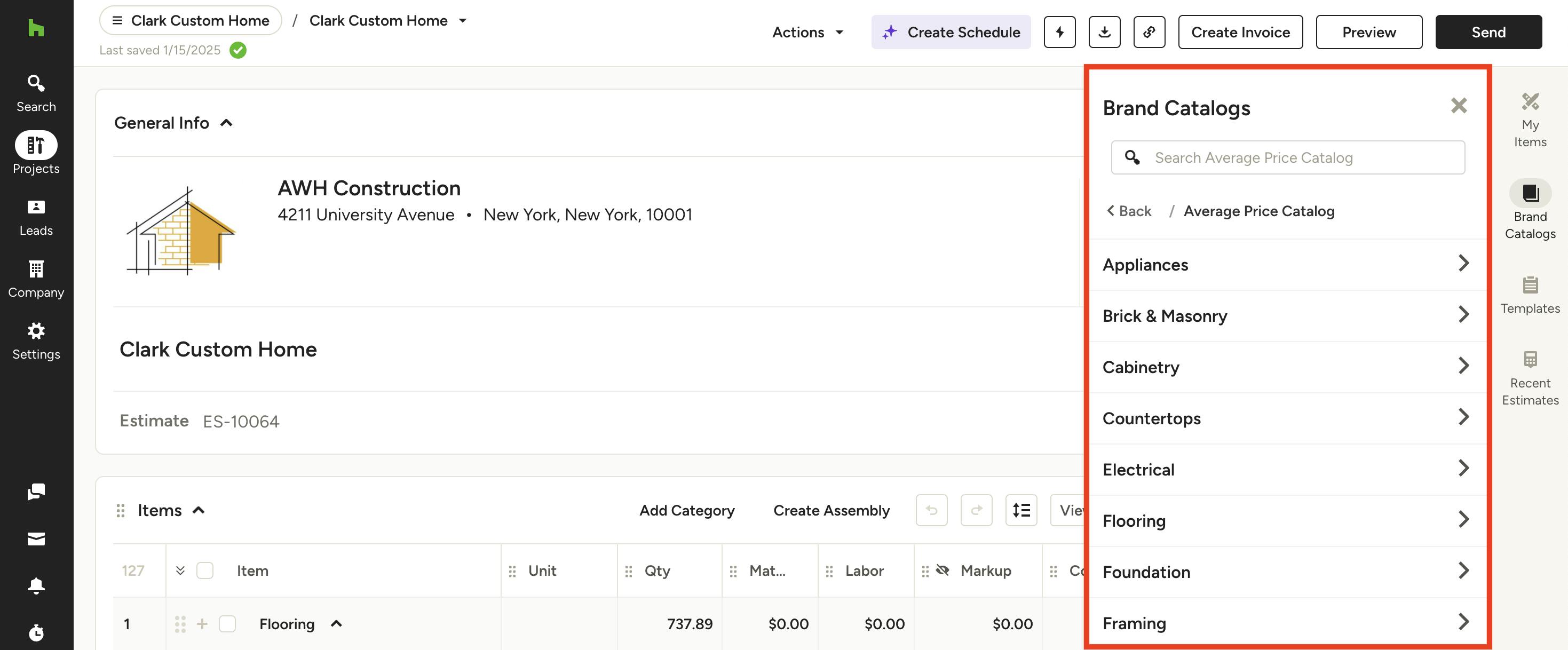Open the time tracker stopwatch icon
1568x650 pixels.
[36, 632]
